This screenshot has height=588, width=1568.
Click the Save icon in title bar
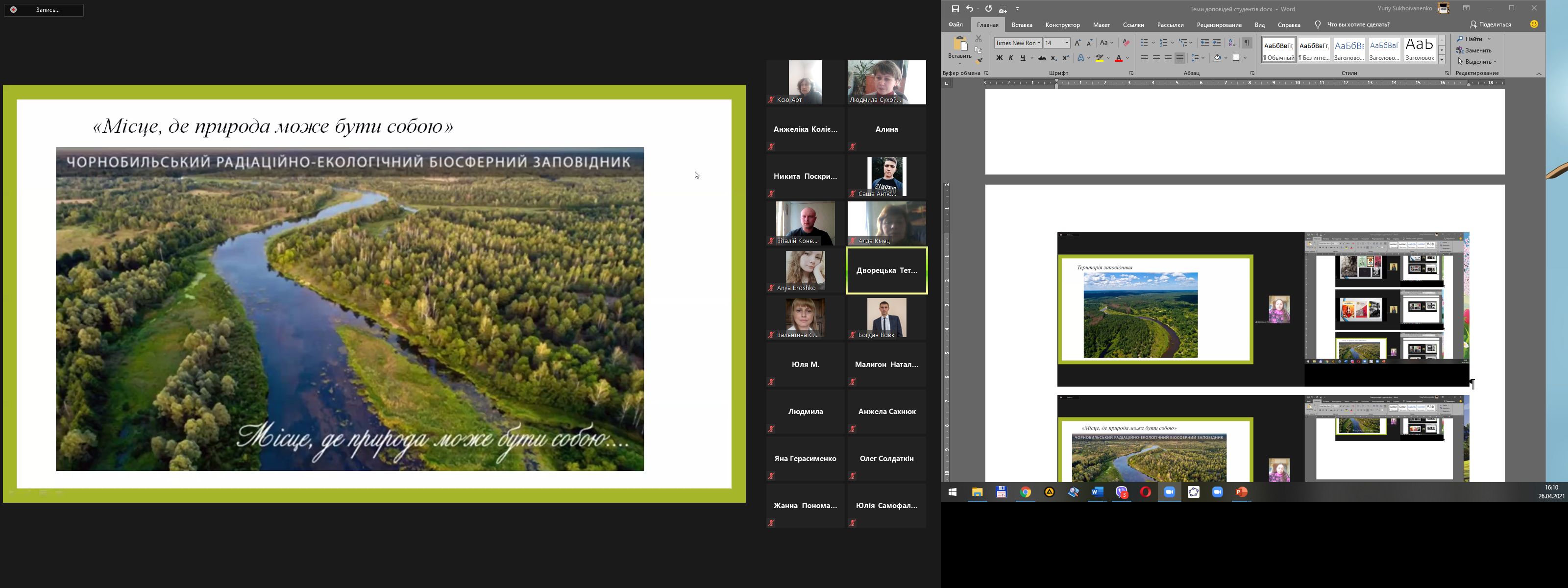click(955, 8)
